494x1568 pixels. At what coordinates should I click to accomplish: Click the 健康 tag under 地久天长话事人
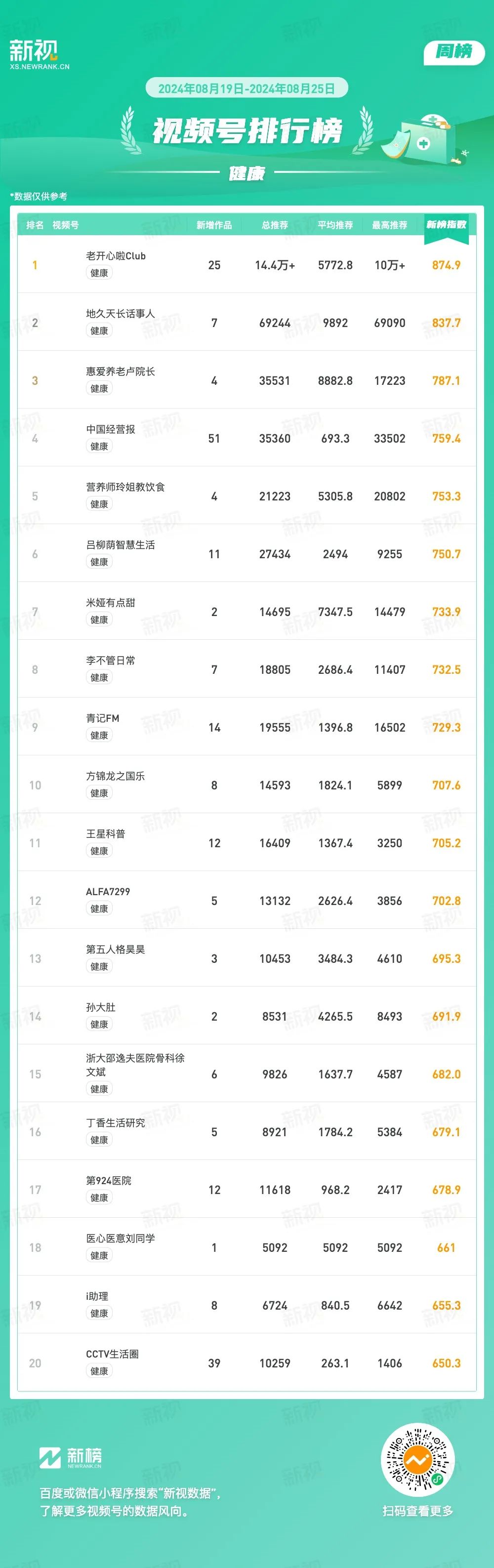tap(99, 330)
